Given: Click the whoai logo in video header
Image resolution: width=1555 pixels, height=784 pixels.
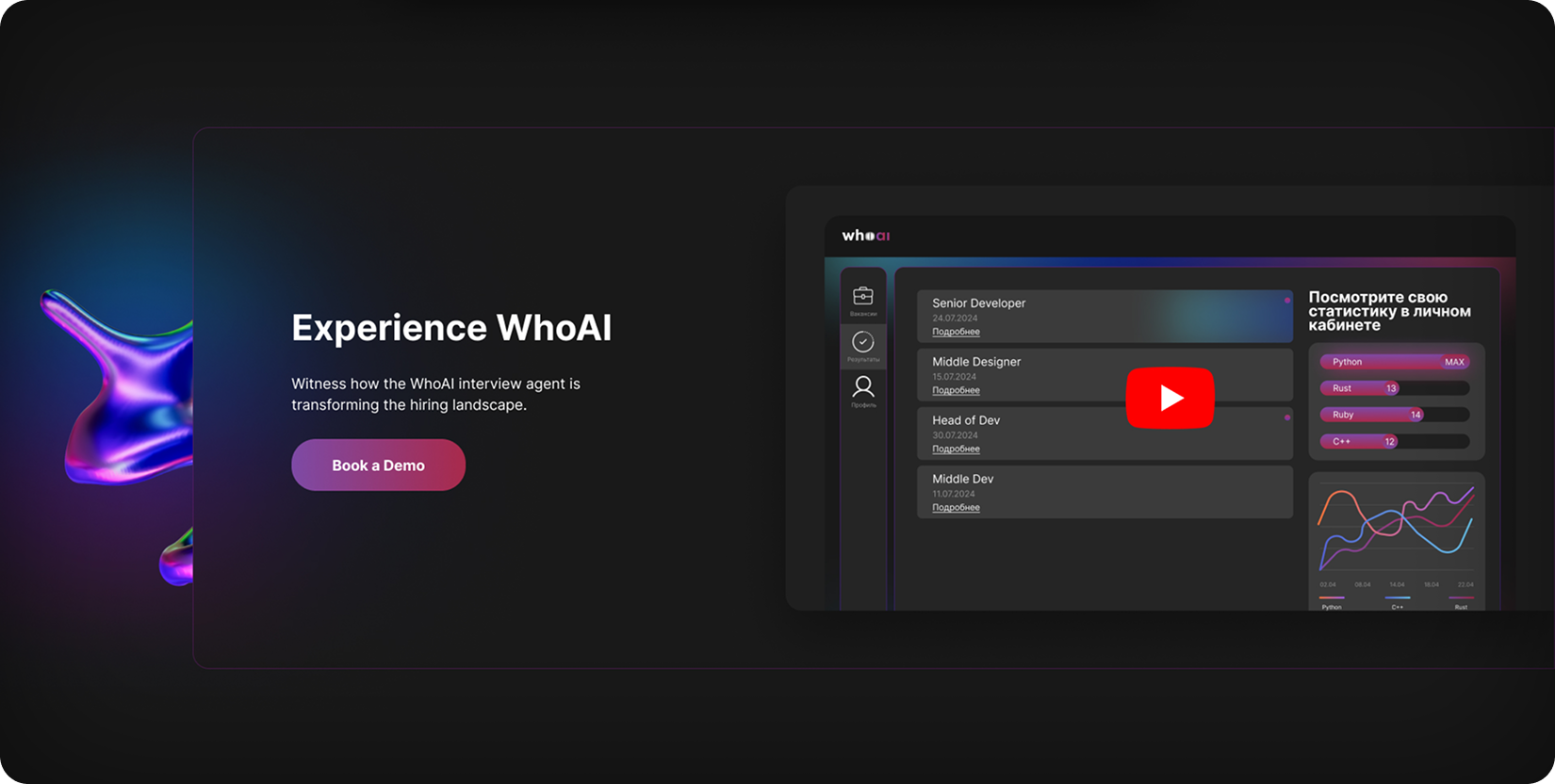Looking at the screenshot, I should click(x=866, y=236).
